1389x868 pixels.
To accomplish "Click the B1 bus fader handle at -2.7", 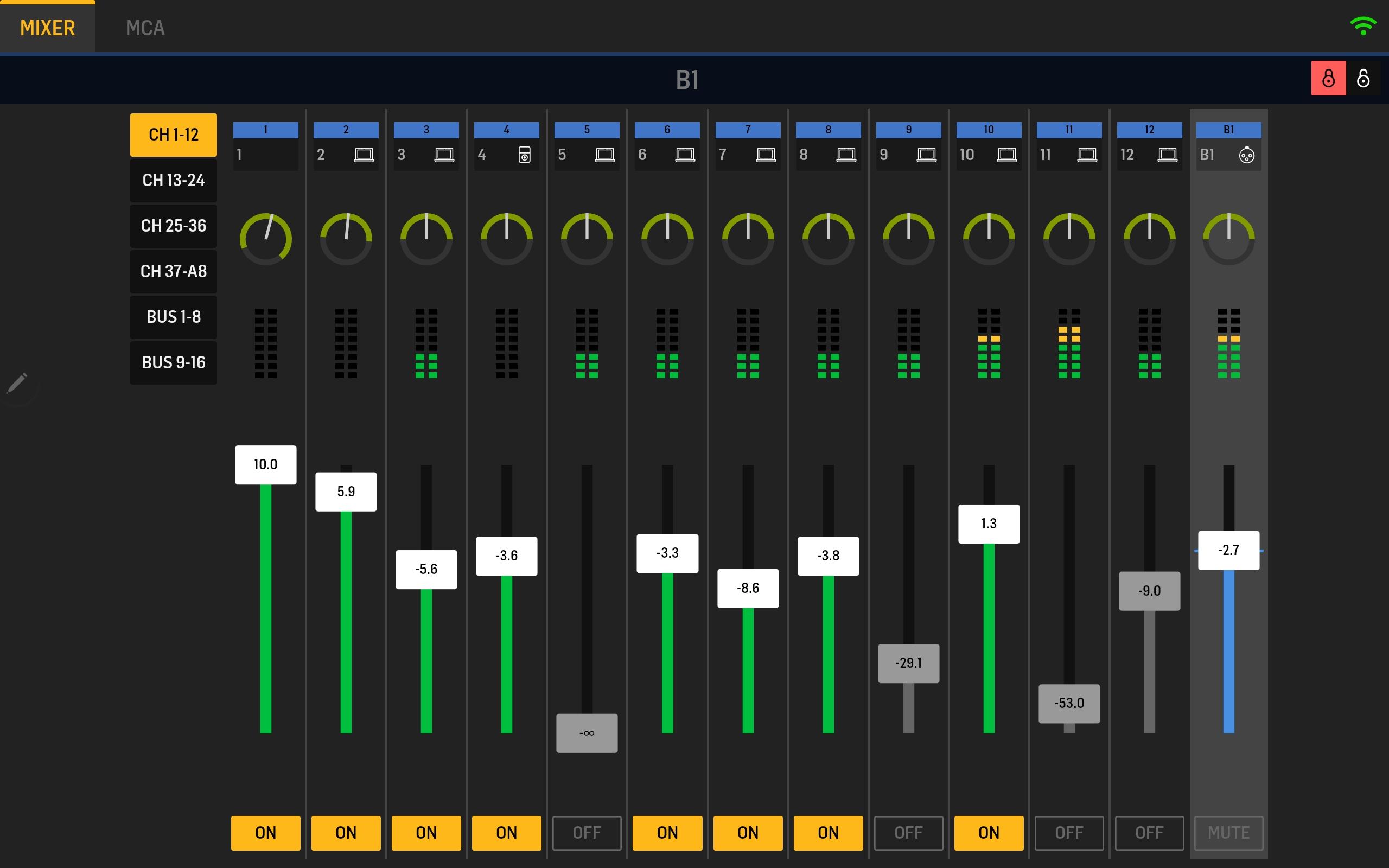I will tap(1228, 550).
